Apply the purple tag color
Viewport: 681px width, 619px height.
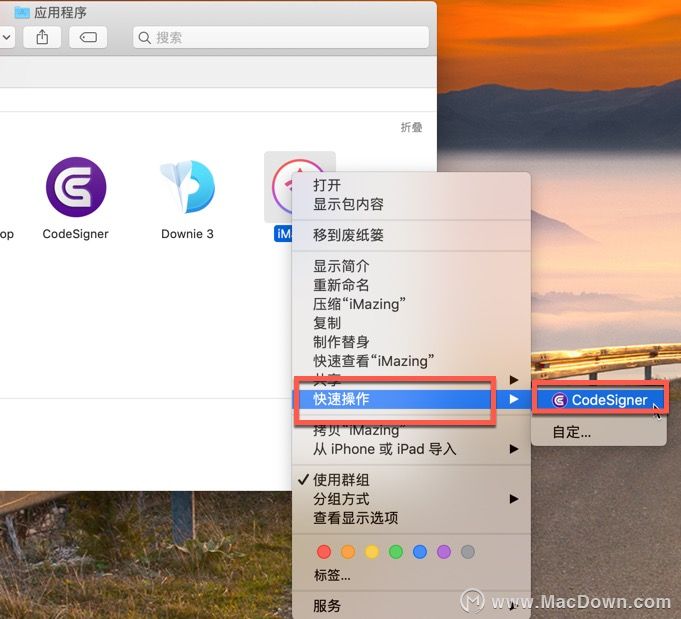click(x=443, y=552)
